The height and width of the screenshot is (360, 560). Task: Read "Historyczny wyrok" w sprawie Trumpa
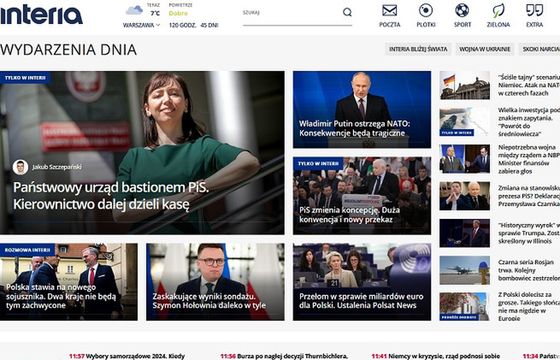(x=529, y=233)
